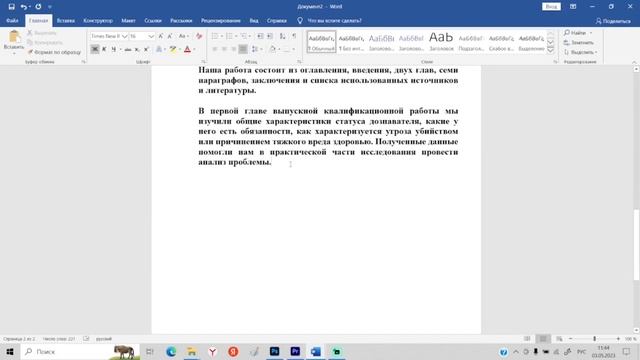Click the Вход sign-in button

pyautogui.click(x=551, y=7)
